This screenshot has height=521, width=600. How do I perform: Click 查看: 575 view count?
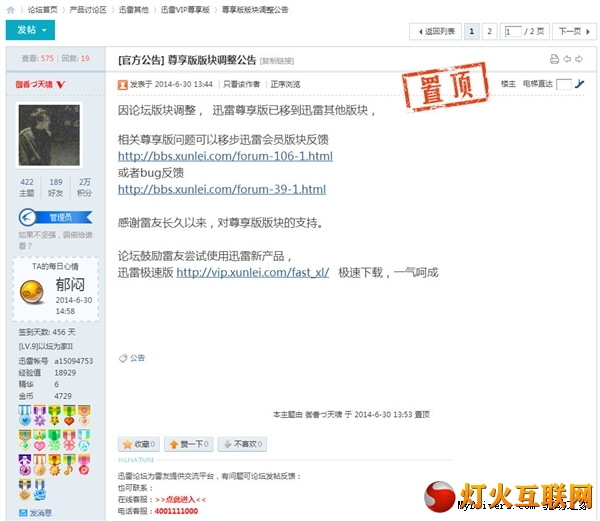pyautogui.click(x=38, y=59)
